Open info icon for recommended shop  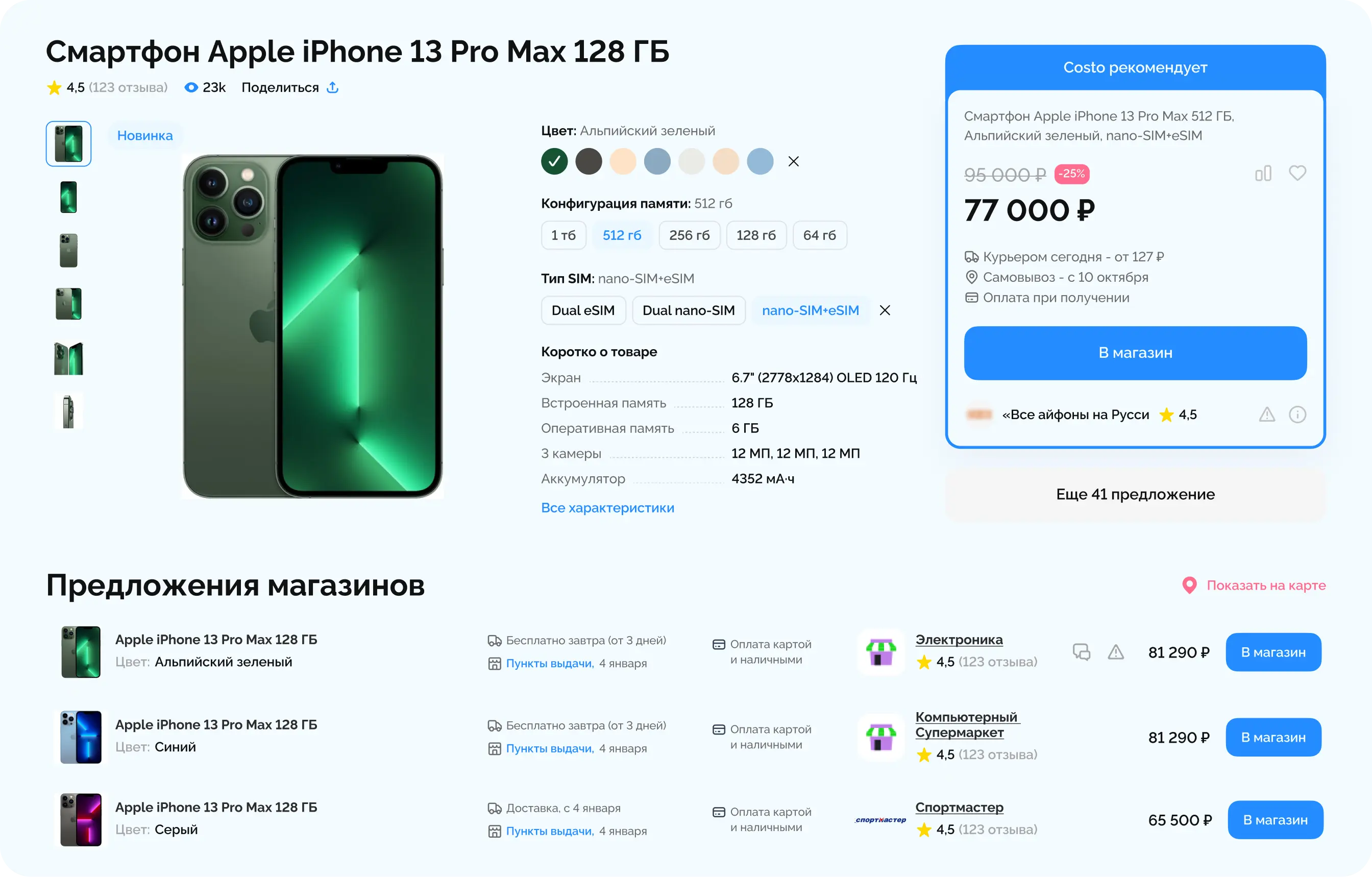(x=1297, y=415)
